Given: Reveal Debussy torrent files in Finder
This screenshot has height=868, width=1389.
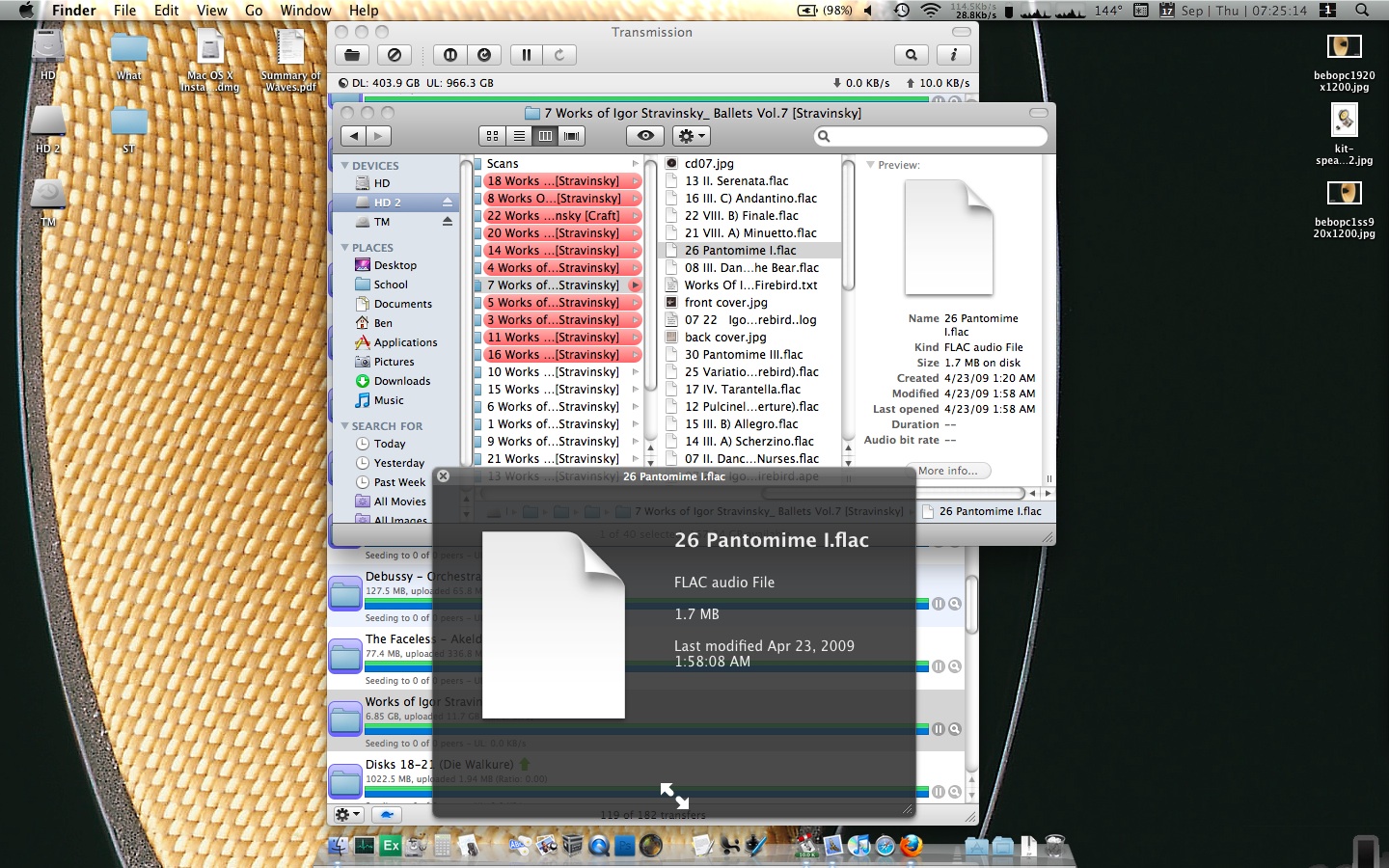Looking at the screenshot, I should click(x=955, y=604).
